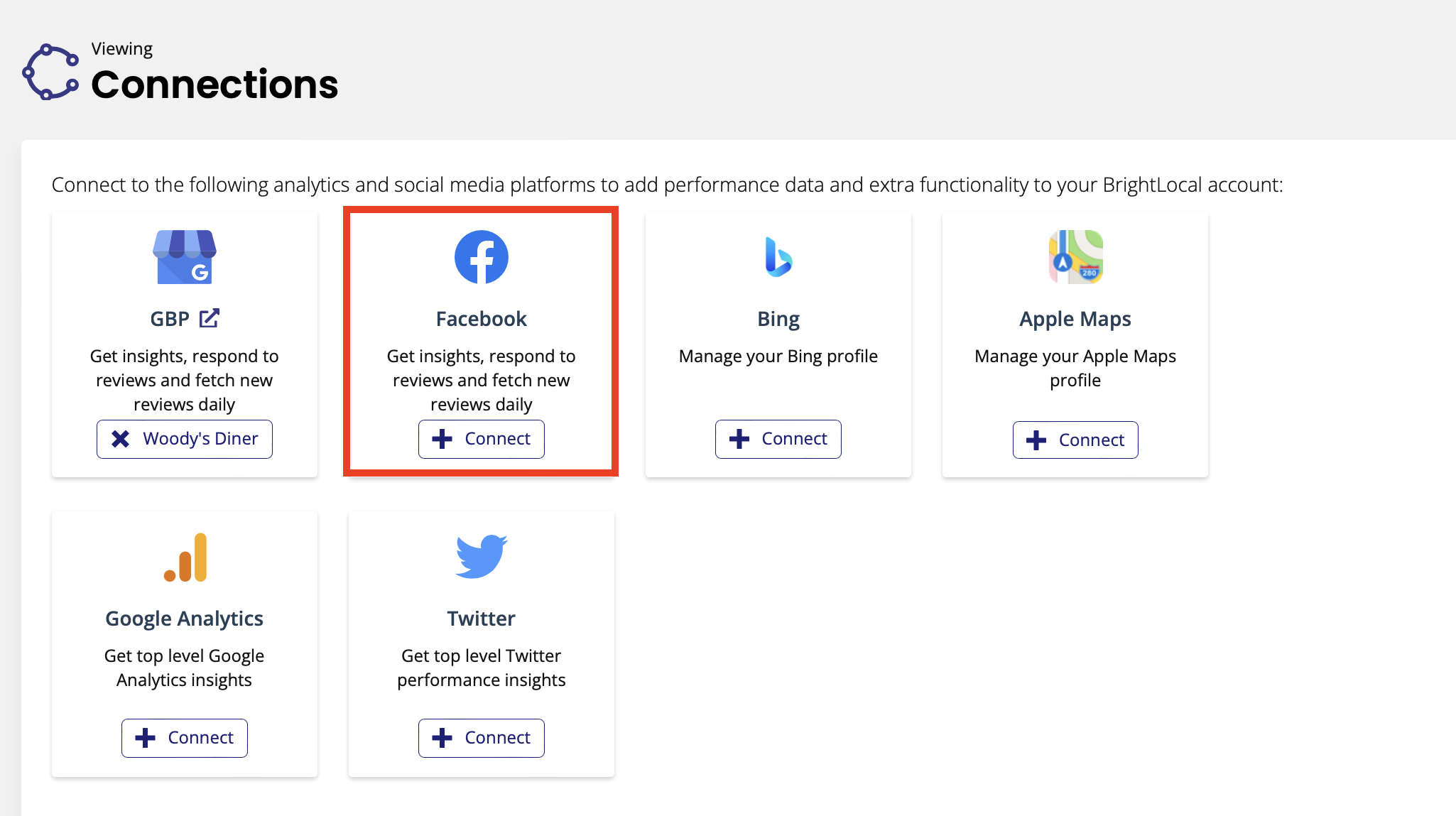
Task: Click the GBP card title
Action: 170,319
